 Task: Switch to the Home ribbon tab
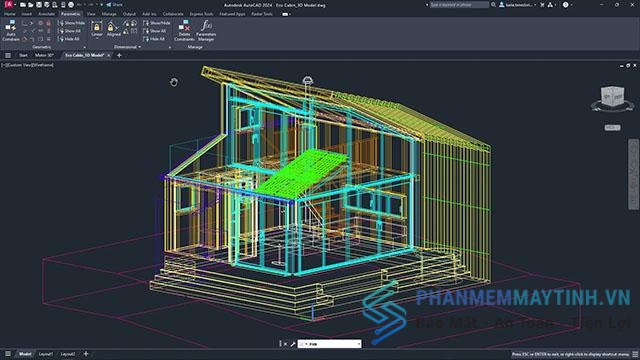[10, 14]
